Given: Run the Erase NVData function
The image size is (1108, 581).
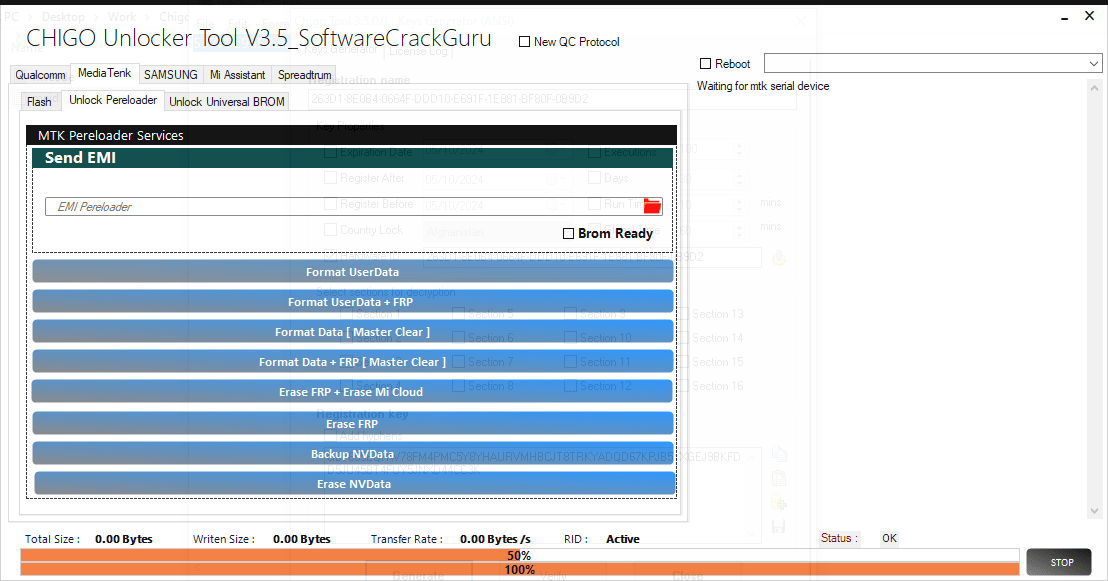Looking at the screenshot, I should pos(352,483).
